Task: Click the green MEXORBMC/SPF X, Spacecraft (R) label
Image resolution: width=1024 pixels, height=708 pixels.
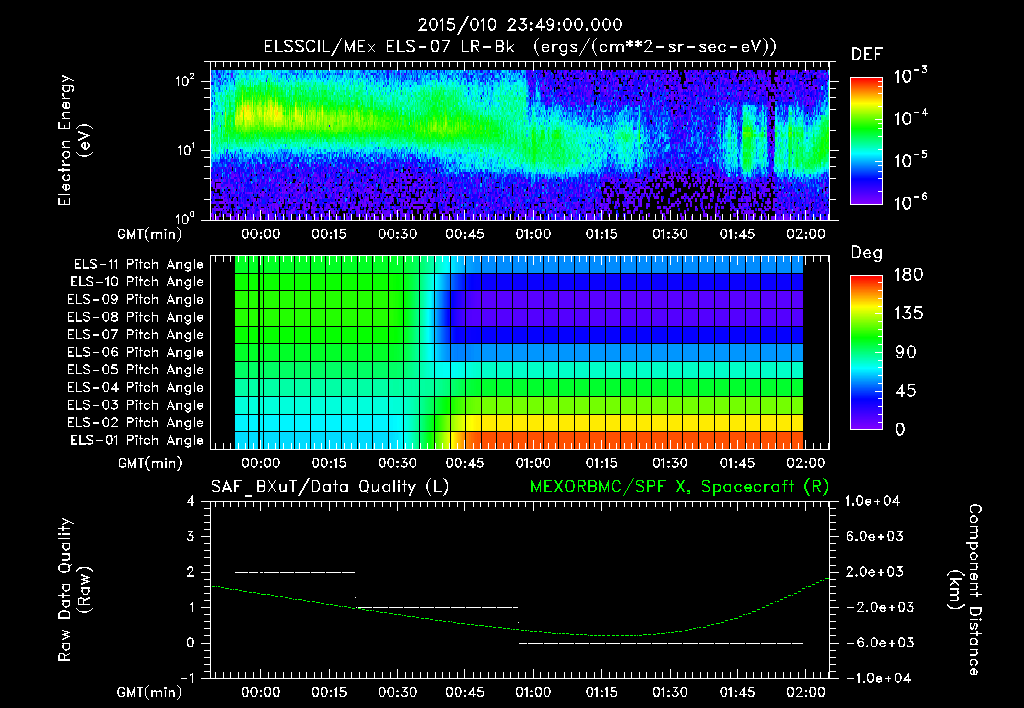Action: pyautogui.click(x=679, y=487)
